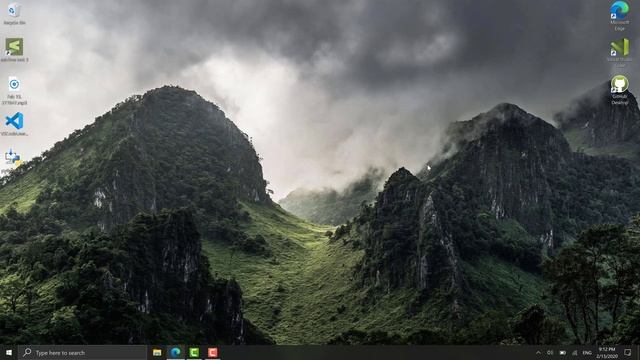This screenshot has width=640, height=360.
Task: Switch to Microsoft Edge in taskbar
Action: click(x=176, y=352)
